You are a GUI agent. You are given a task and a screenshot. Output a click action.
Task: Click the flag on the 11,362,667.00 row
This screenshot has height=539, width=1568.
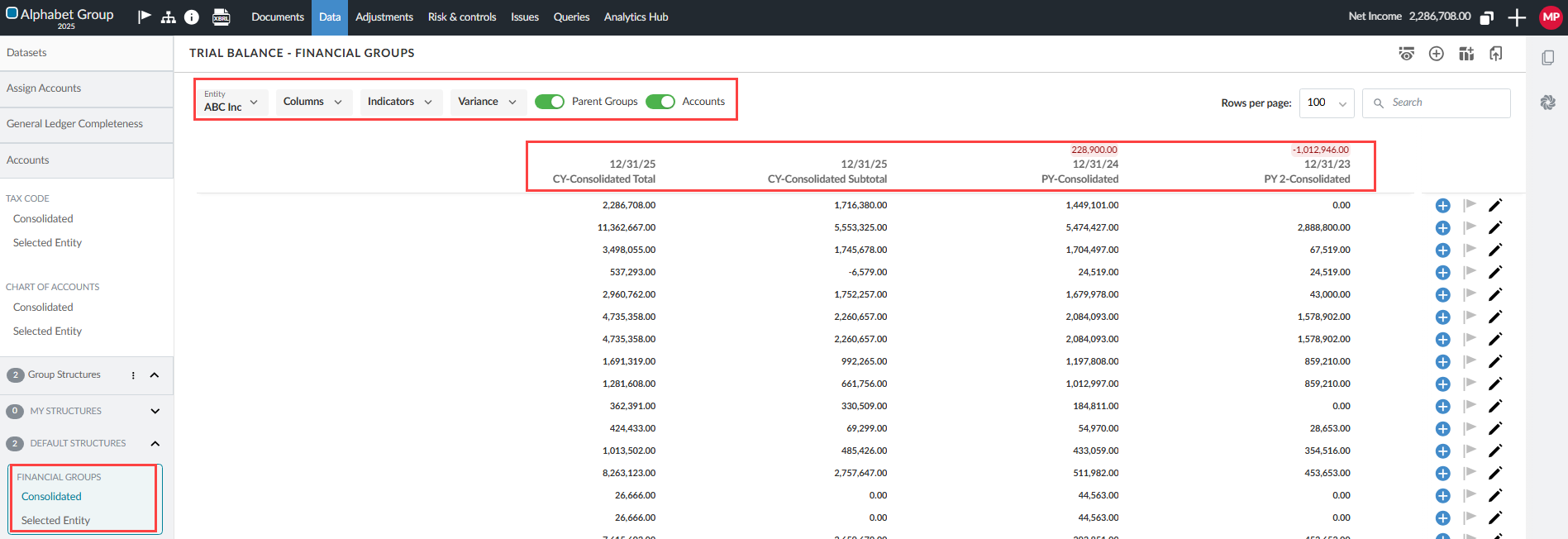(1470, 227)
